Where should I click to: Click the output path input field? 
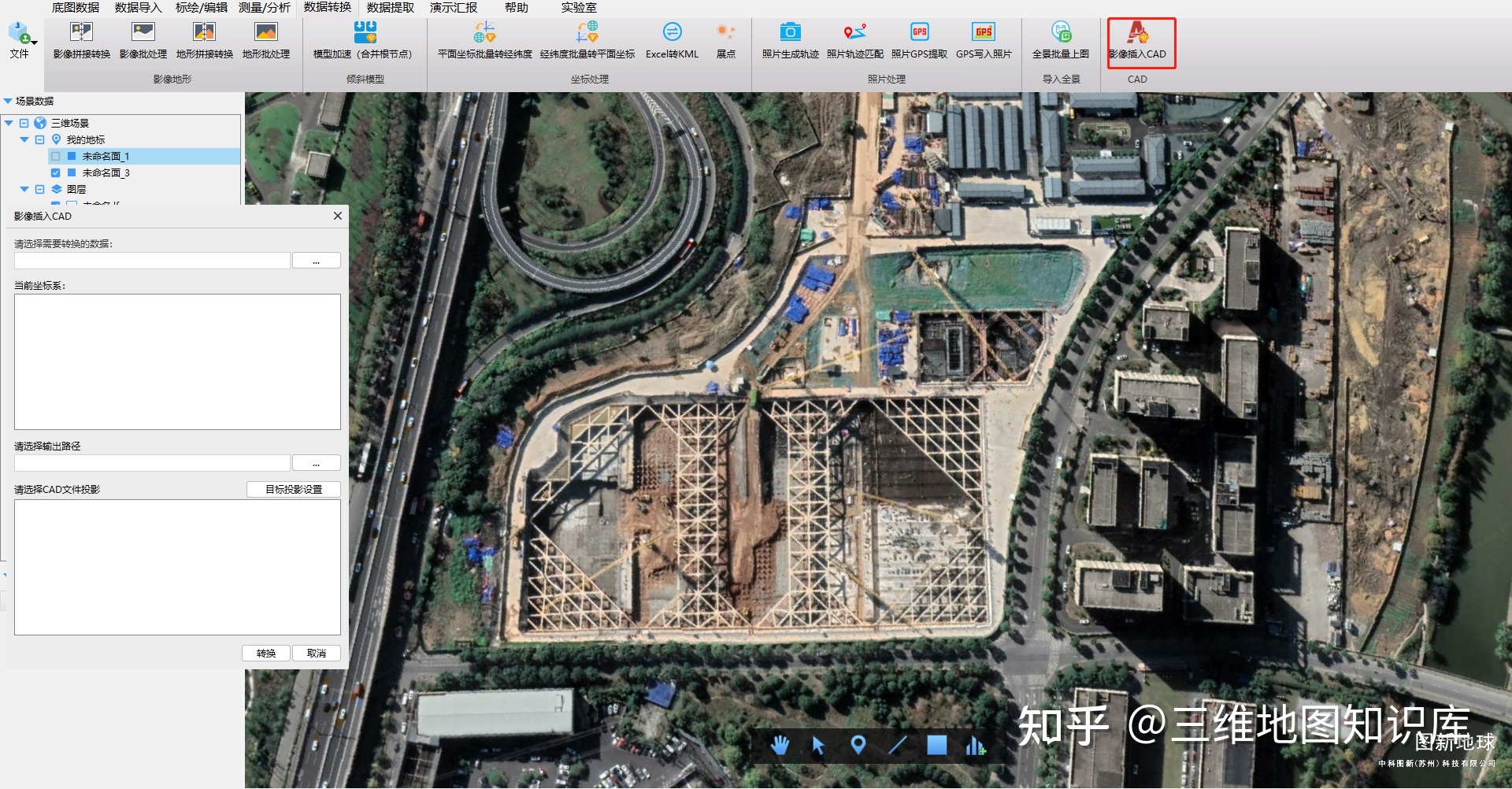tap(152, 463)
